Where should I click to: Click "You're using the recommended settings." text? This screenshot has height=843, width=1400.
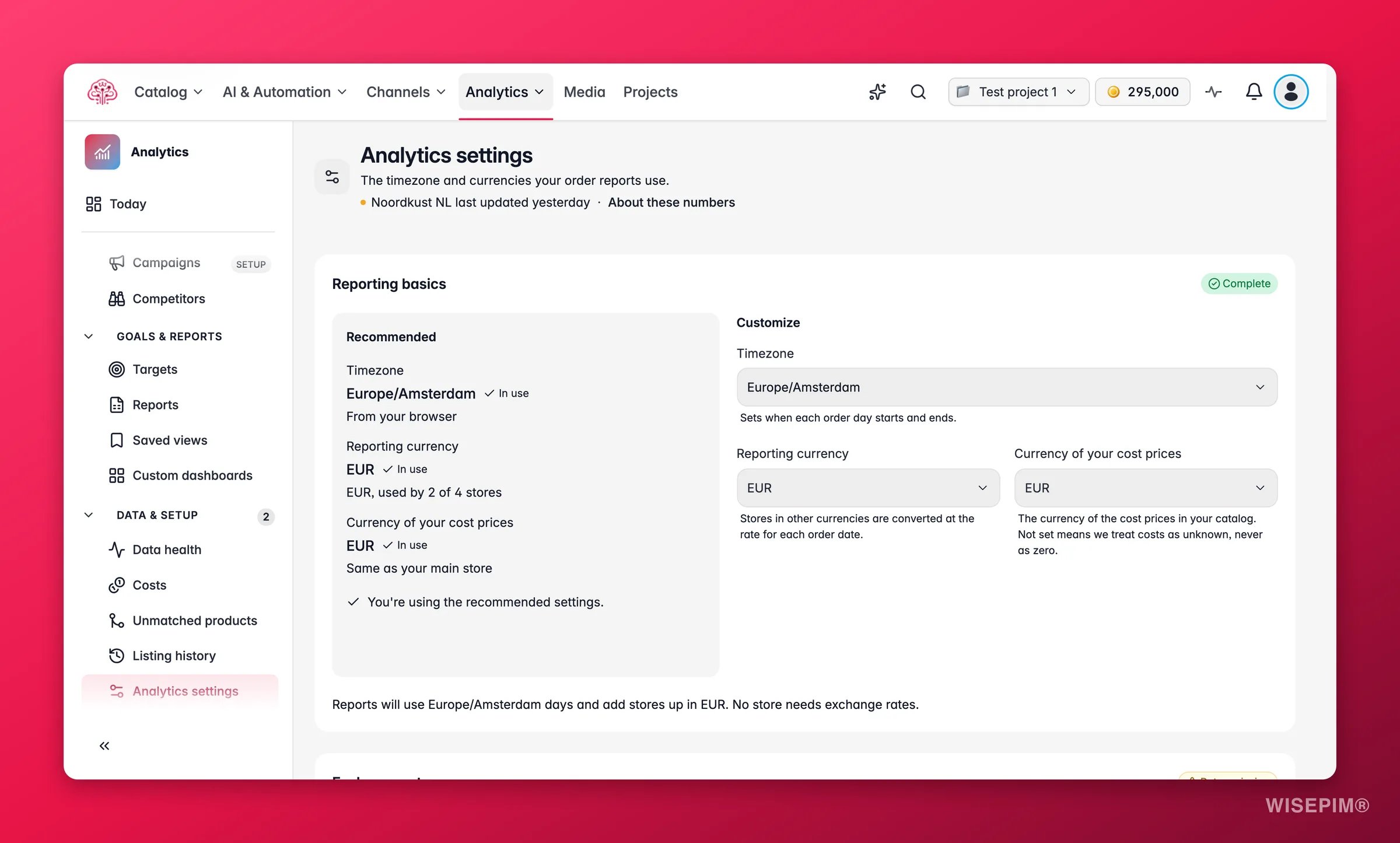tap(485, 602)
